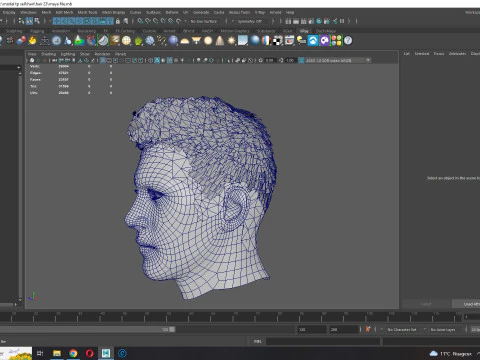Image resolution: width=480 pixels, height=360 pixels.
Task: Toggle wireframe on shaded in panel toolbar
Action: pyautogui.click(x=169, y=60)
